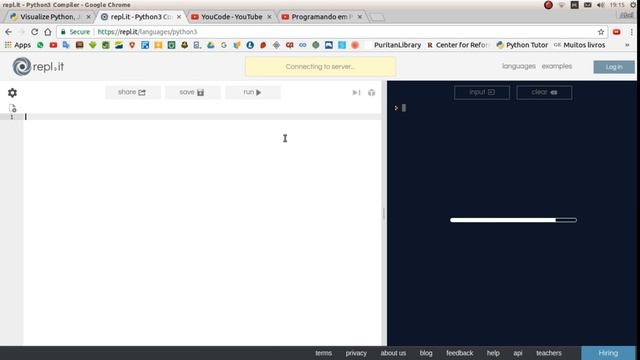Open the feedback footer link

[x=460, y=353]
